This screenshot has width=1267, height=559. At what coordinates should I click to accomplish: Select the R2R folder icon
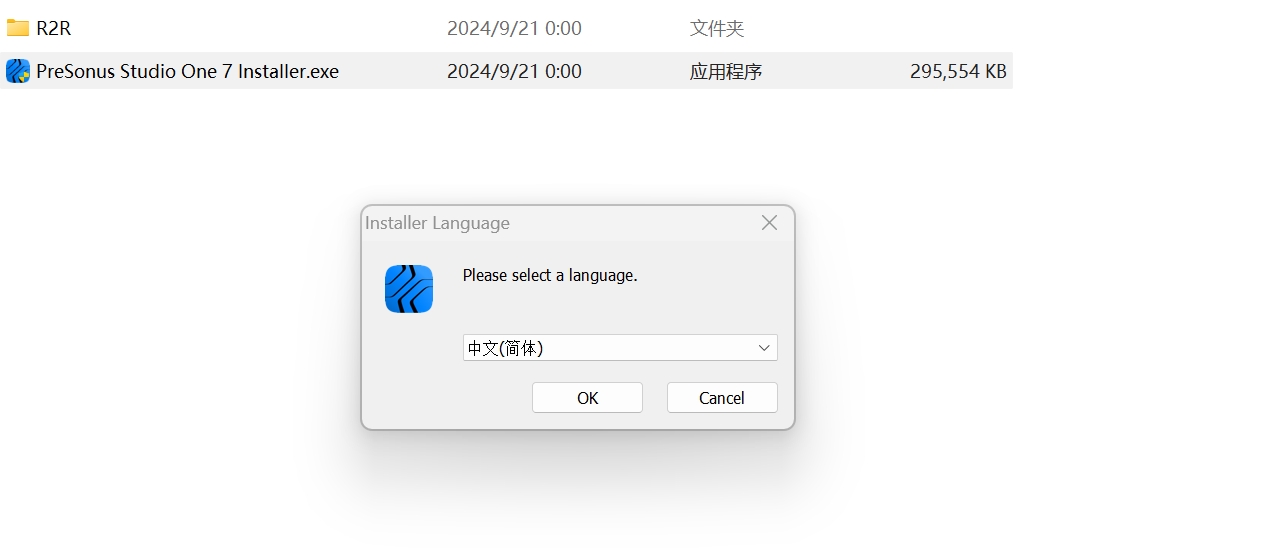click(18, 28)
